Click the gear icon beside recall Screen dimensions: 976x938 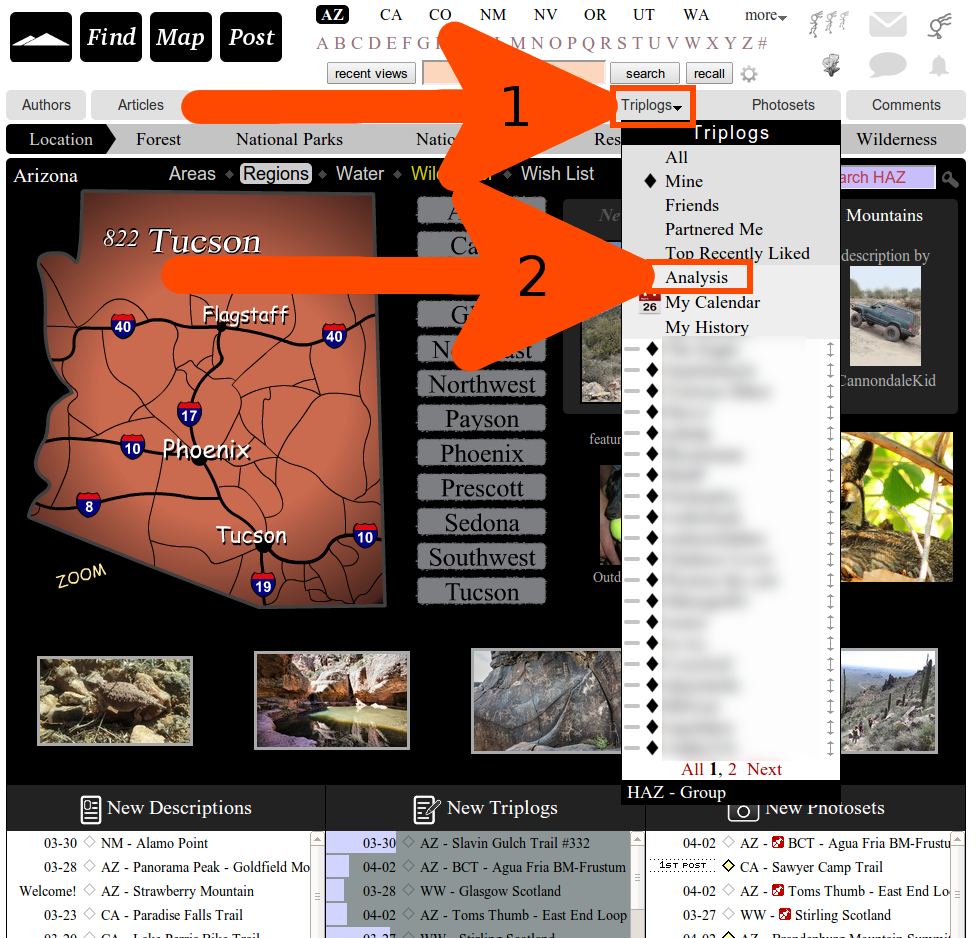pos(749,74)
